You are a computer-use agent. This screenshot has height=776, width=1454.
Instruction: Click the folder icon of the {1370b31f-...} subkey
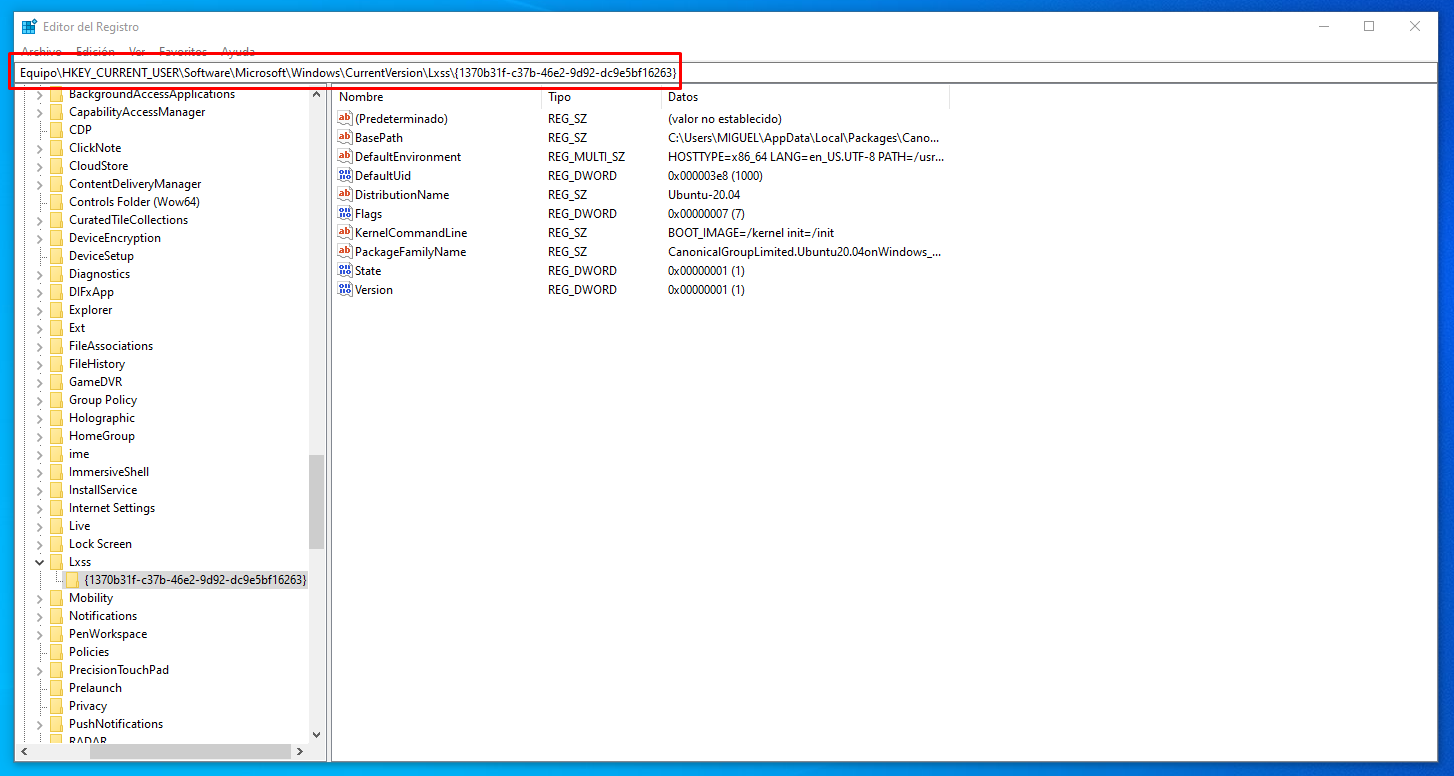coord(72,580)
